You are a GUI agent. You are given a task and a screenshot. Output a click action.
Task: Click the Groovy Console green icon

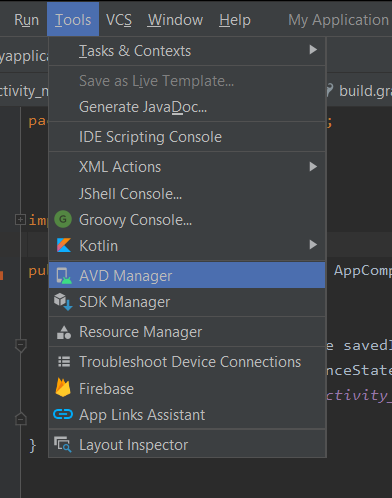pos(63,219)
